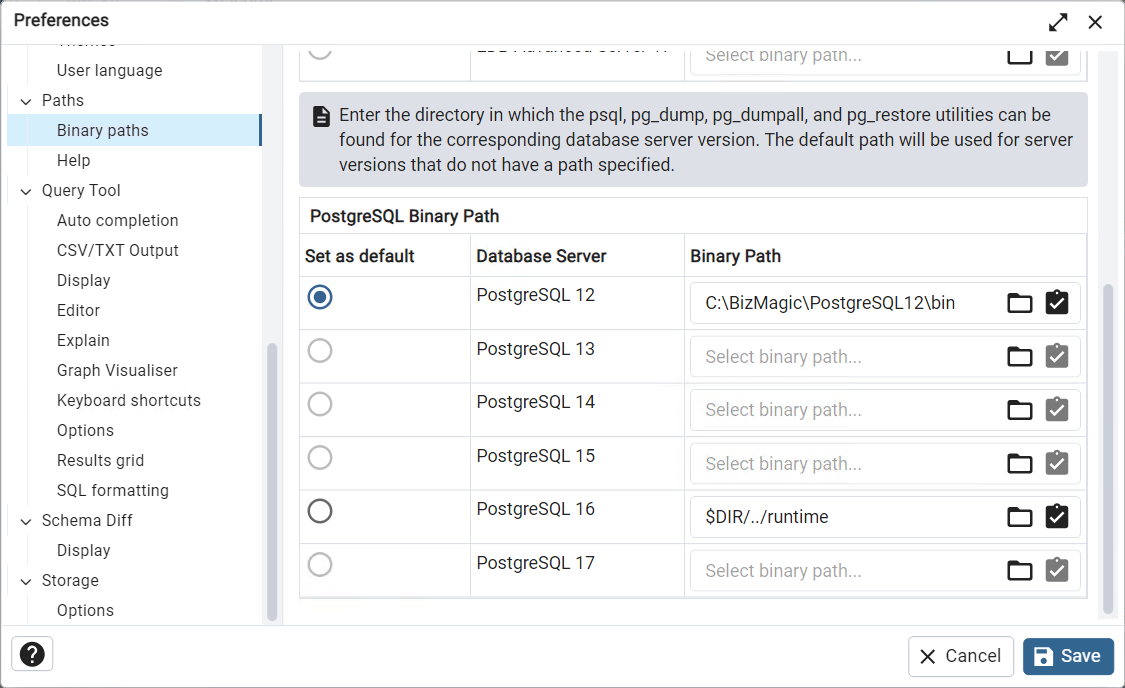Viewport: 1125px width, 688px height.
Task: Maximize the Preferences dialog
Action: coord(1058,22)
